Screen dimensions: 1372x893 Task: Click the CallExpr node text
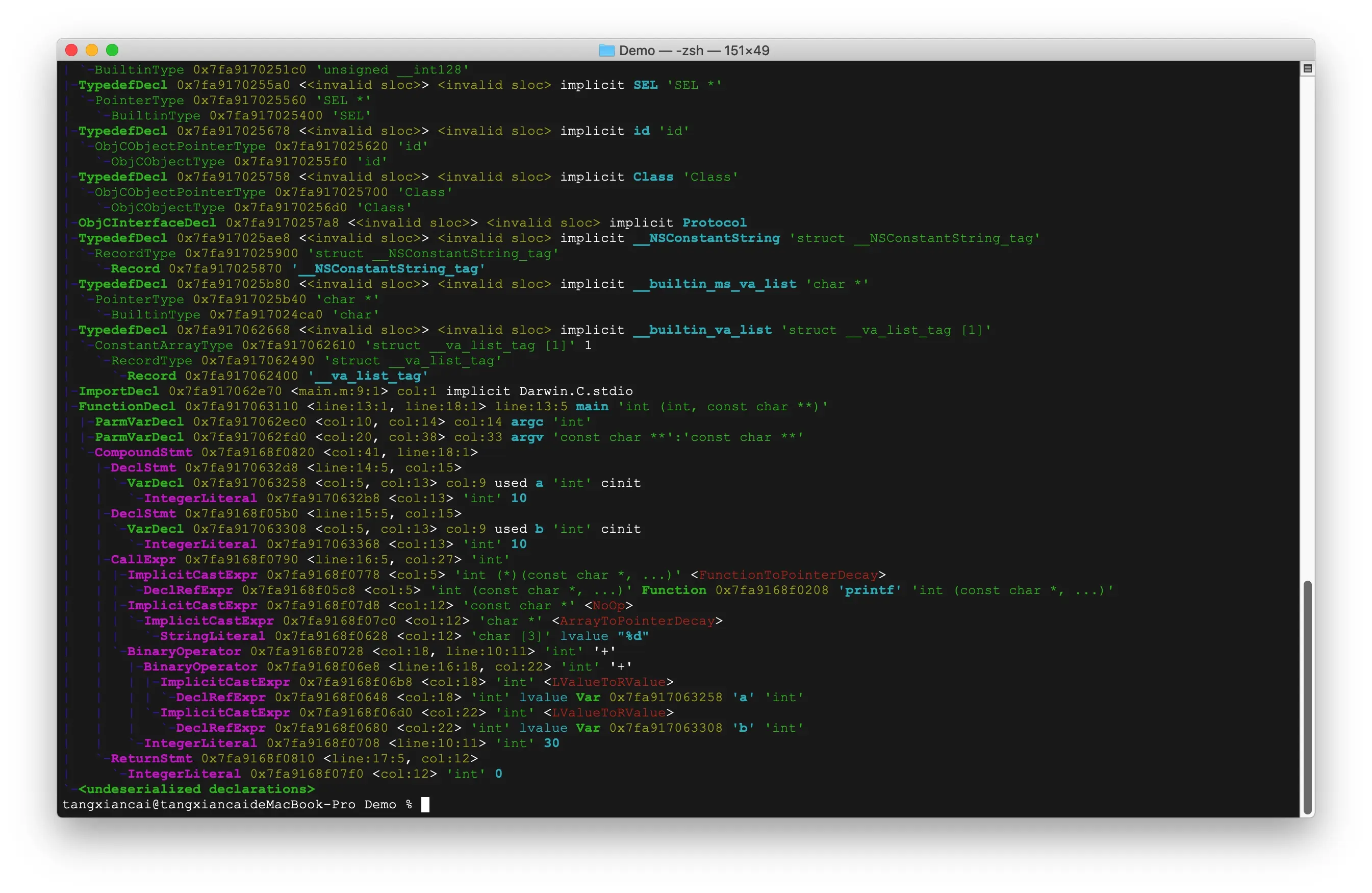[x=143, y=560]
